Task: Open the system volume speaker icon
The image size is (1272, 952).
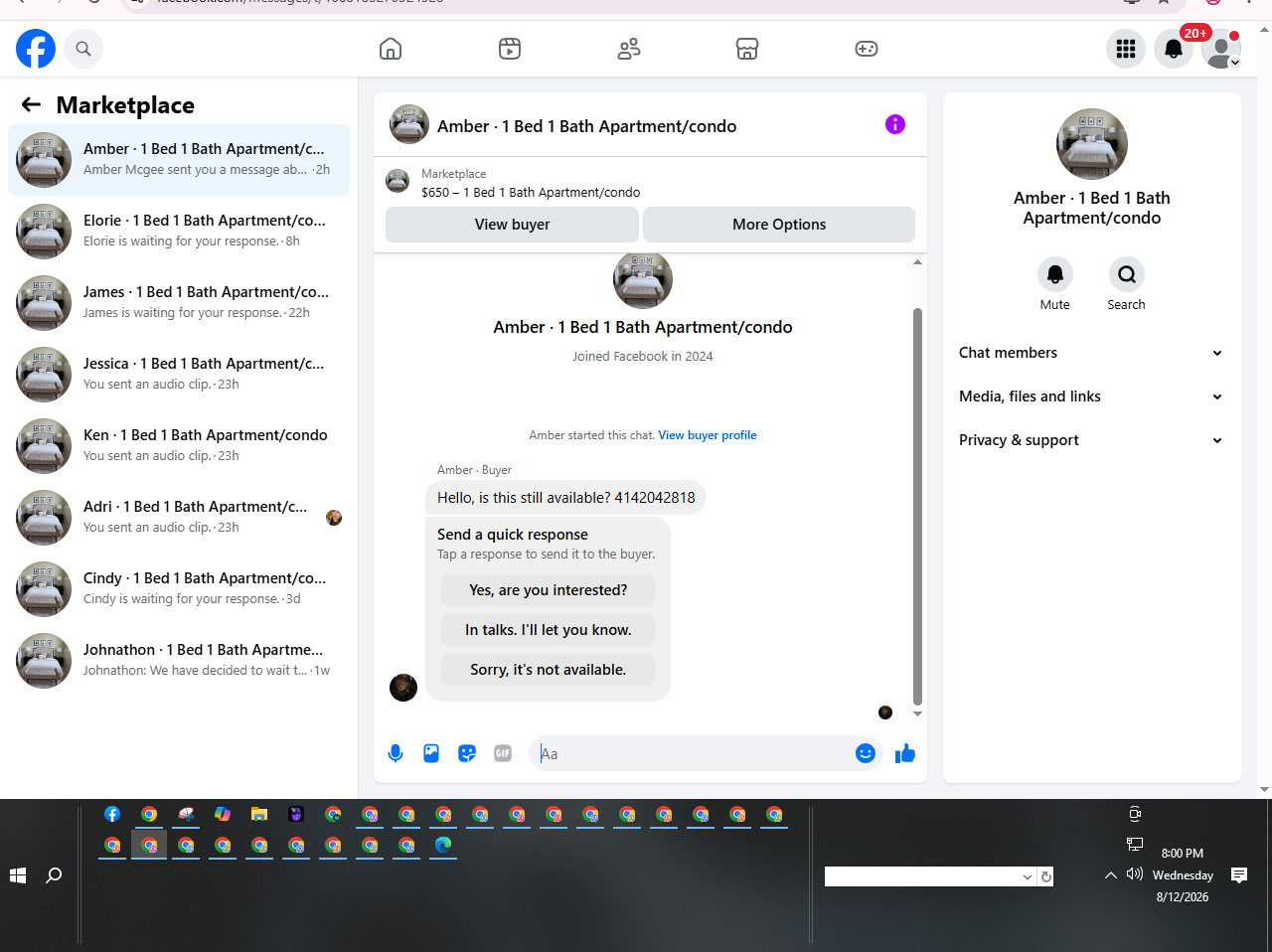Action: 1135,874
